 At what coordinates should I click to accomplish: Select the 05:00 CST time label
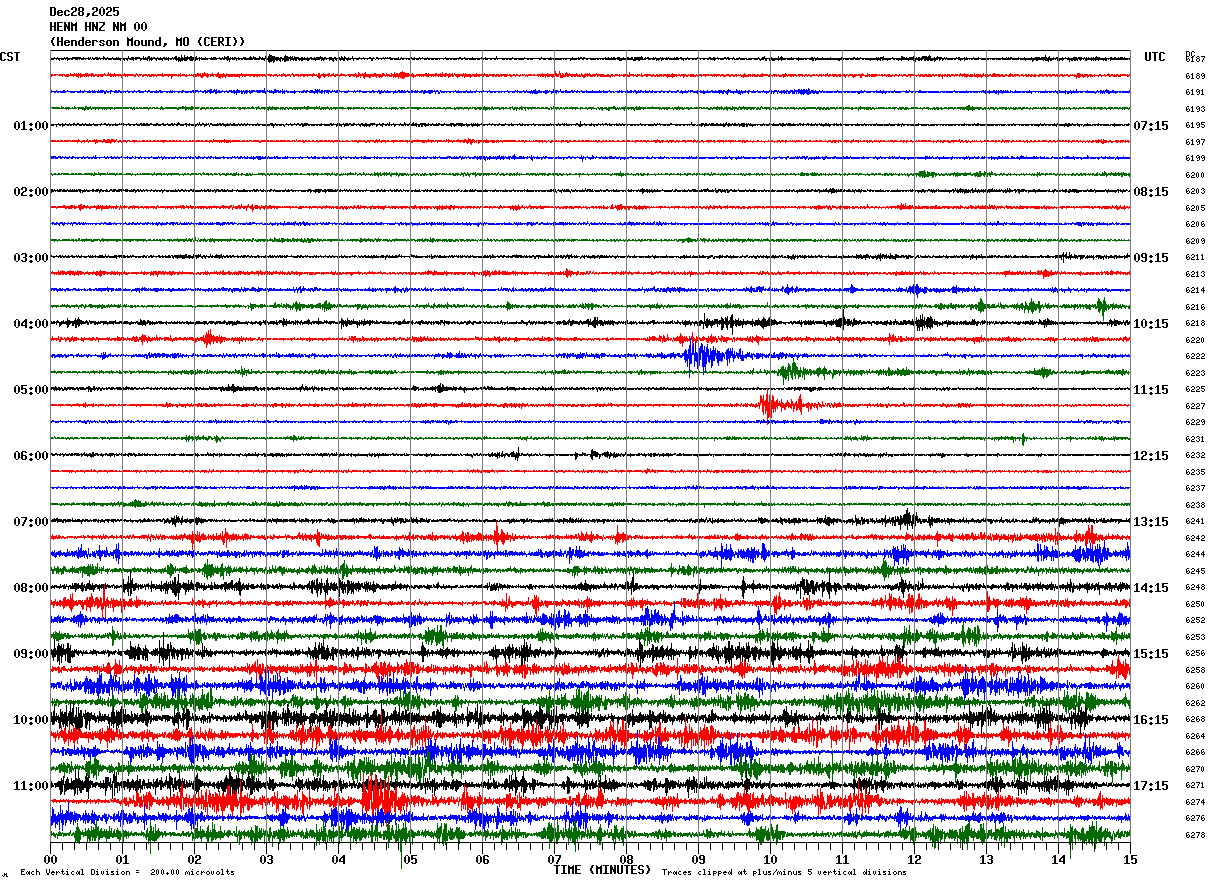[x=31, y=390]
